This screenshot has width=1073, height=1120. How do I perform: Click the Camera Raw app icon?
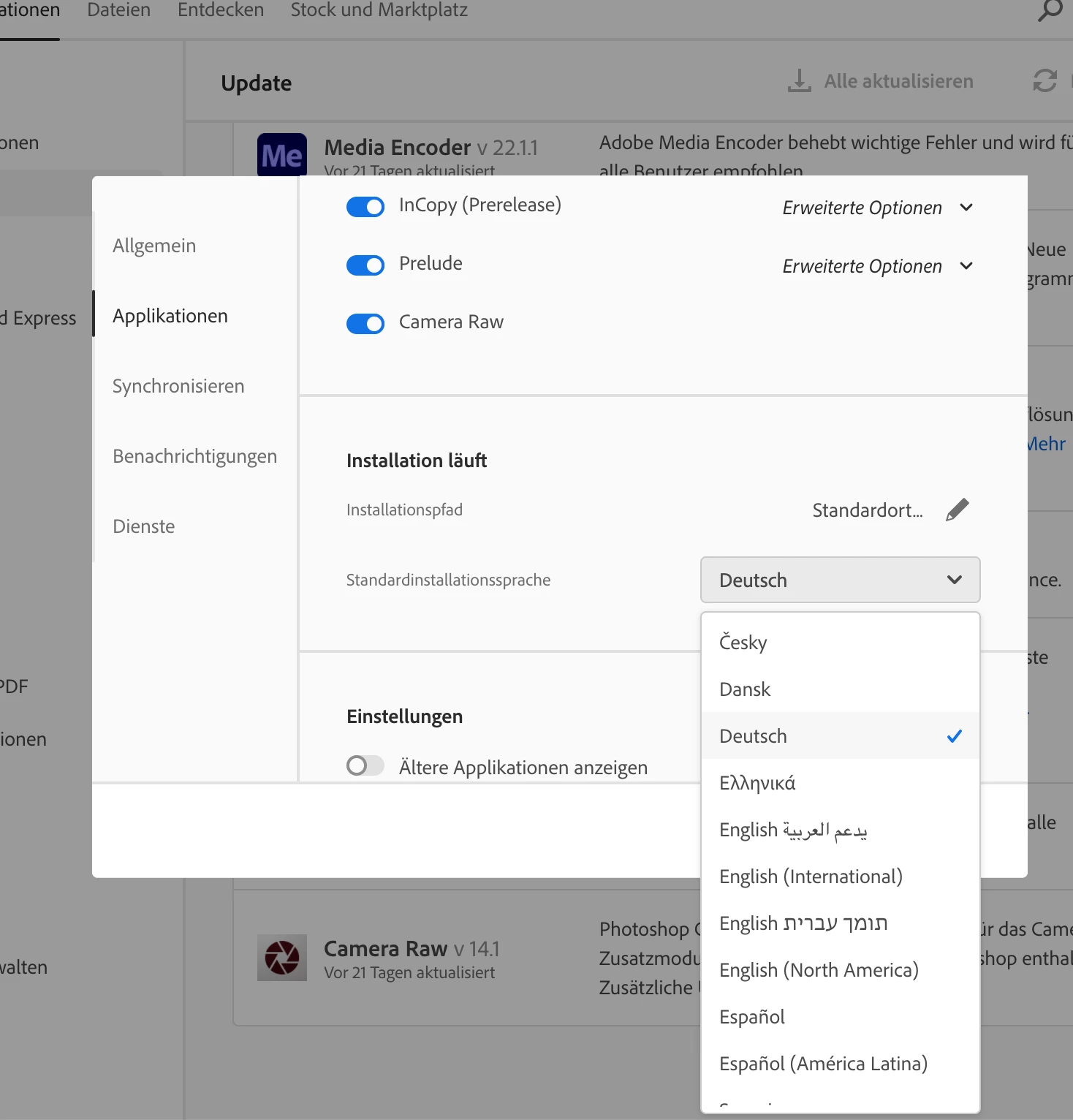[x=282, y=957]
